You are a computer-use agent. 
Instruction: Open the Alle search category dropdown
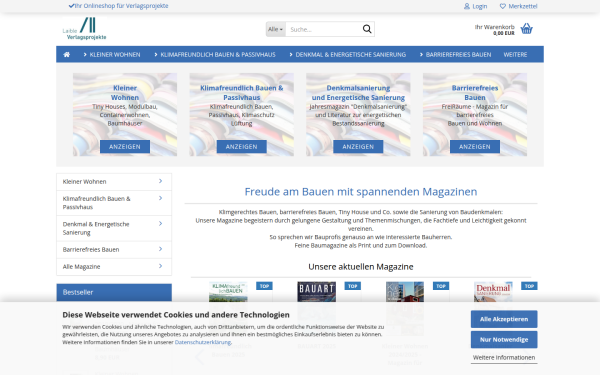tap(276, 29)
